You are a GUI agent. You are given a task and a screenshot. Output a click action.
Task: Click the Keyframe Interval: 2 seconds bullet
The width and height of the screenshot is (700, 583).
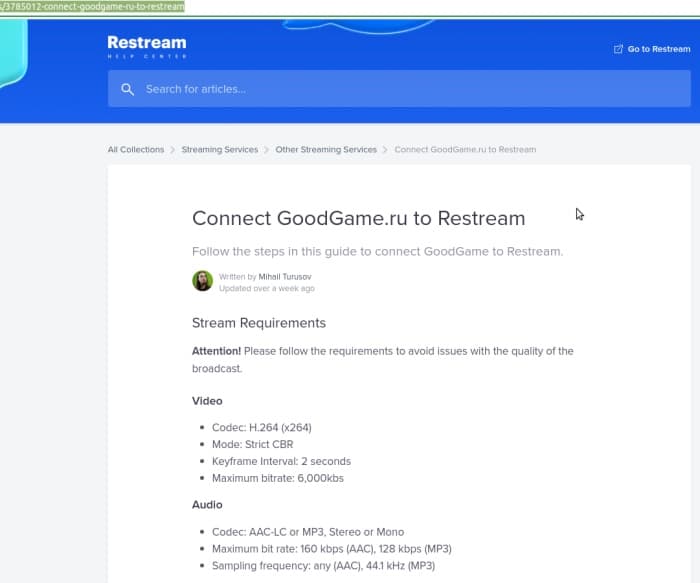pyautogui.click(x=281, y=461)
